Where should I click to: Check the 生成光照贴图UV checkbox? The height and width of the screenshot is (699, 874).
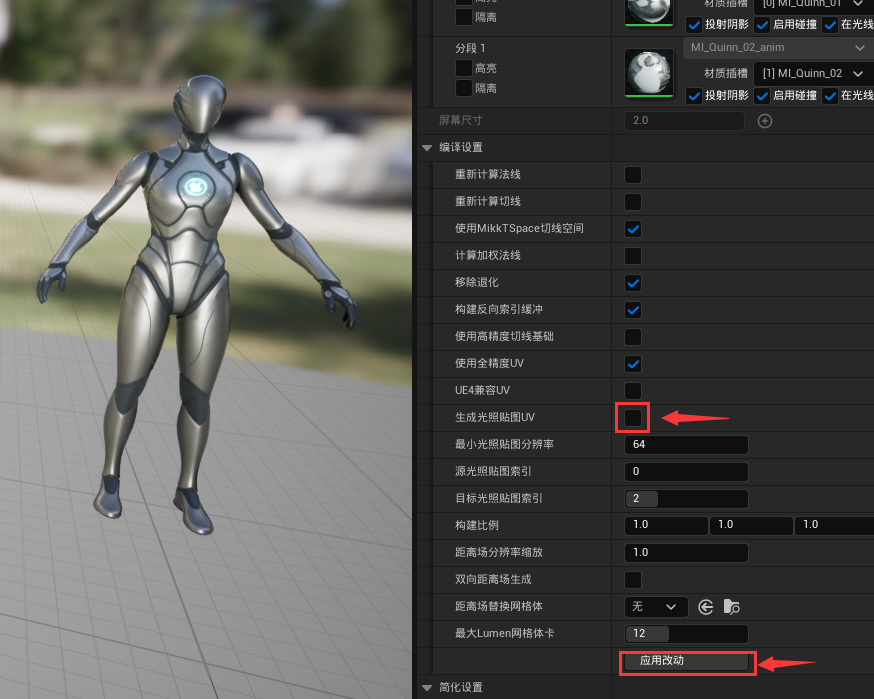click(x=633, y=418)
